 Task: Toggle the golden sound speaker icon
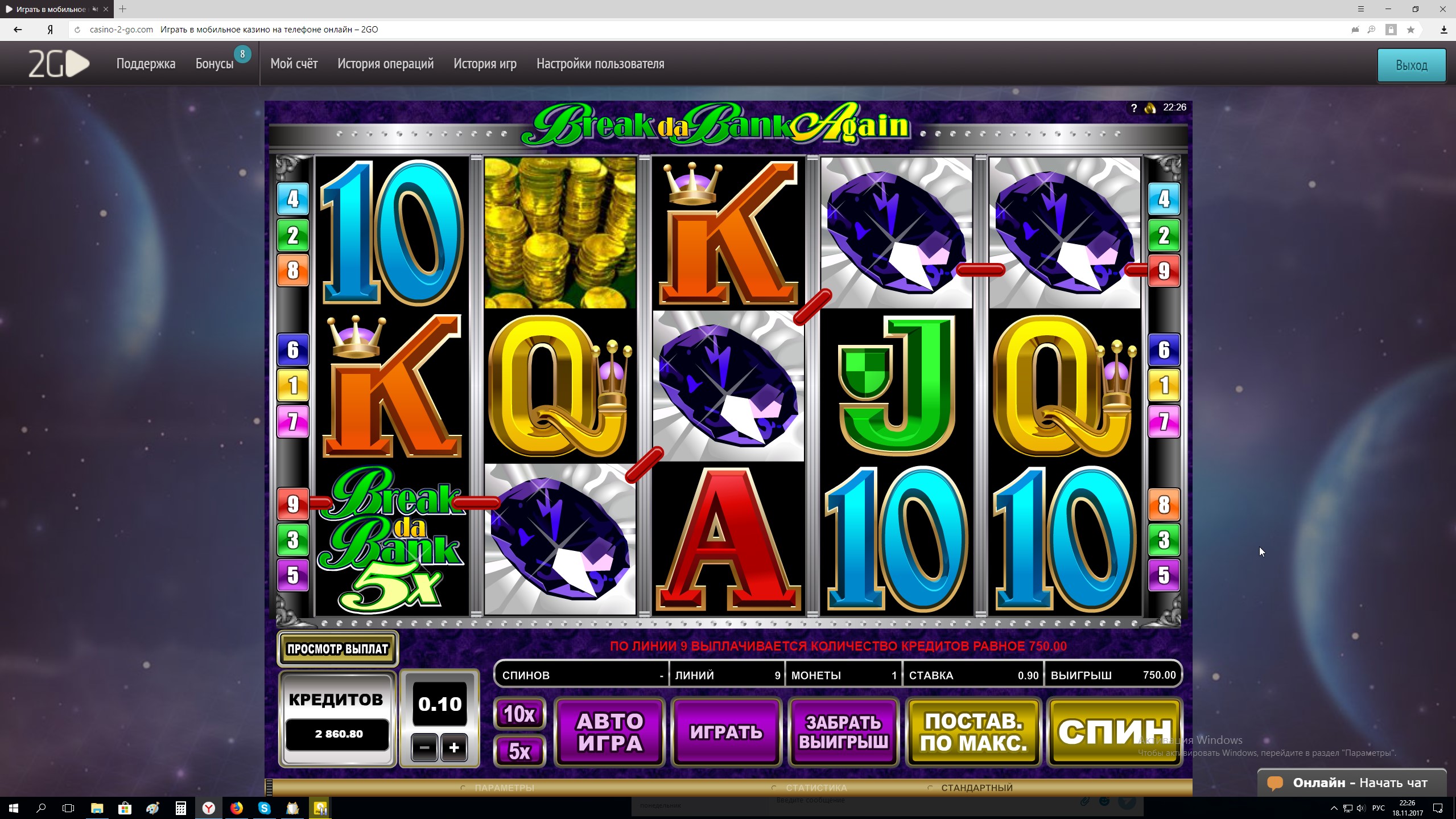click(x=1150, y=108)
